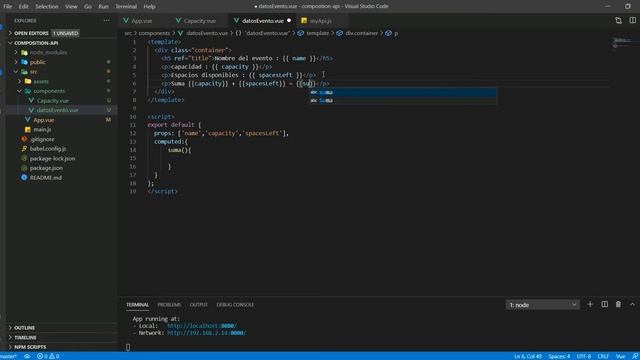The height and width of the screenshot is (360, 640).
Task: Switch to the Capacity.vue editor tab
Action: [x=199, y=20]
